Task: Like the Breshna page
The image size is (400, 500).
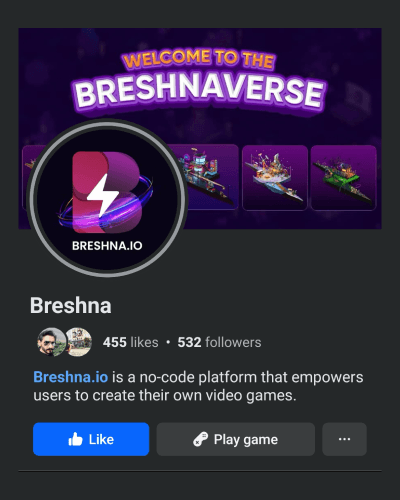Action: pos(91,439)
